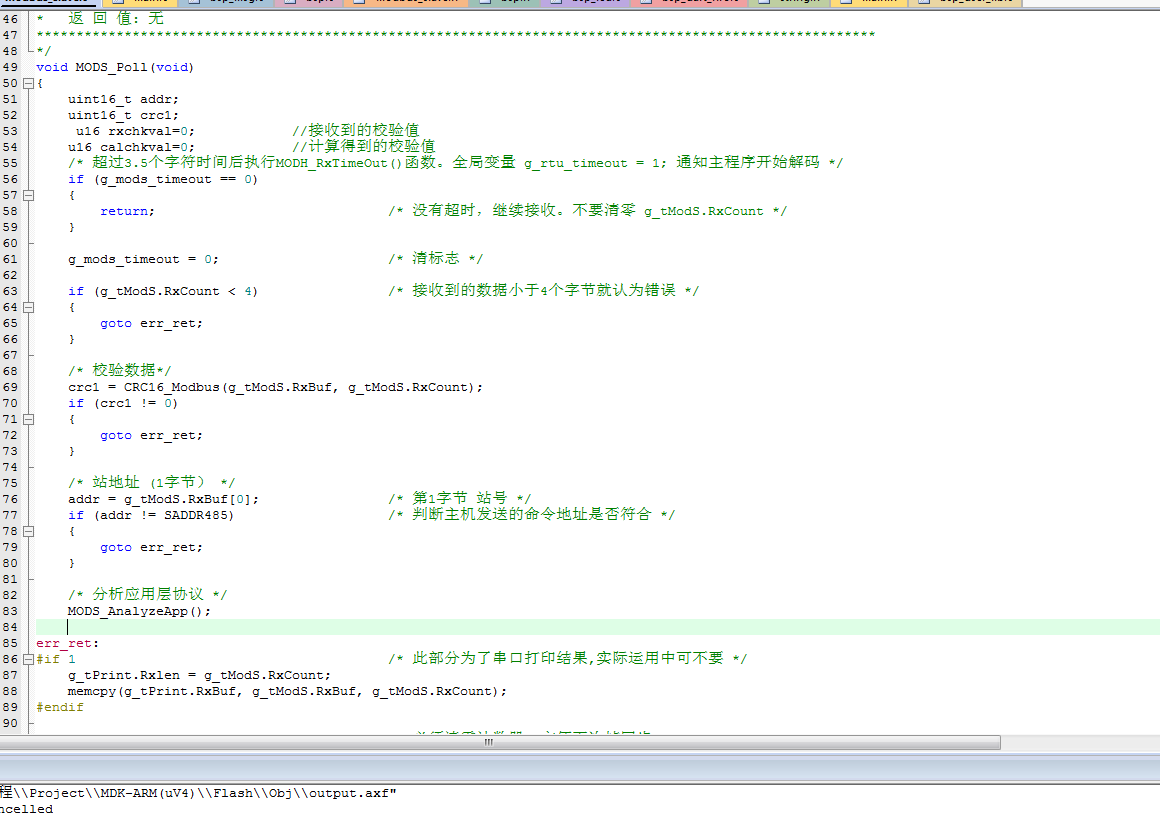Click the 'err_ret:' label

pos(67,643)
